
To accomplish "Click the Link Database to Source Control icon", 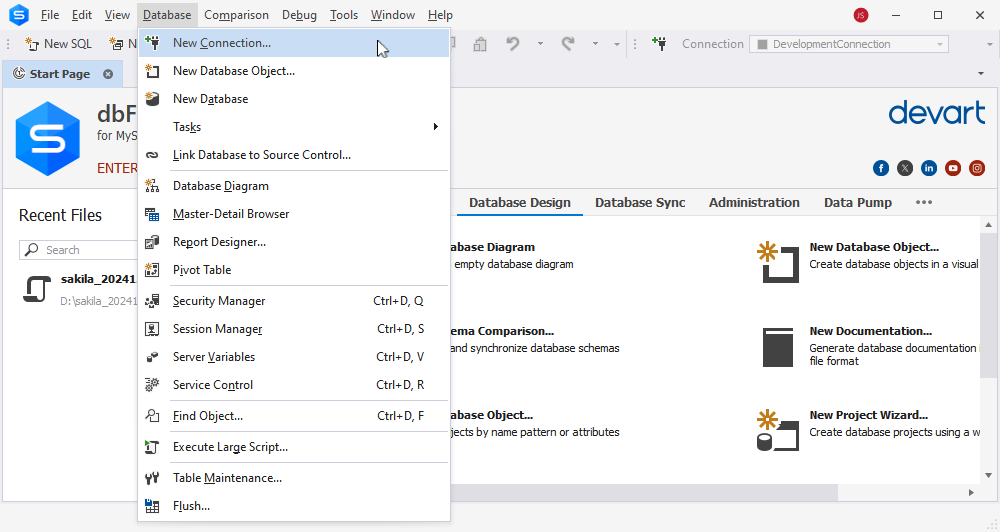I will (x=152, y=155).
